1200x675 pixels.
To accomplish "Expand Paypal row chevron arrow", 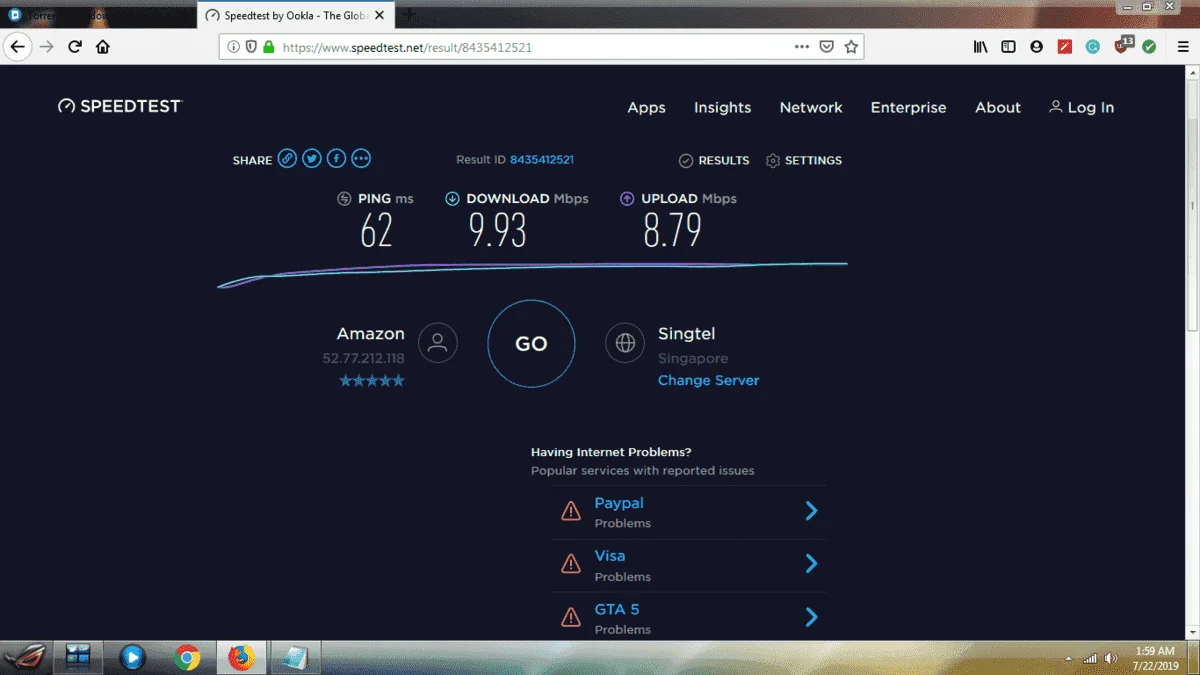I will 811,511.
